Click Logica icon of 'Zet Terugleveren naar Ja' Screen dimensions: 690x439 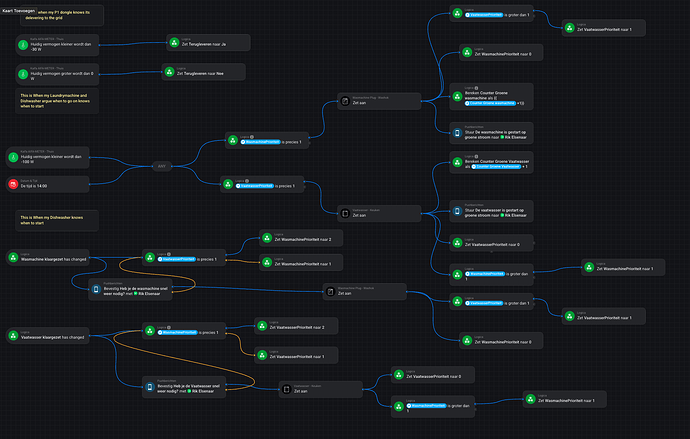tap(174, 43)
